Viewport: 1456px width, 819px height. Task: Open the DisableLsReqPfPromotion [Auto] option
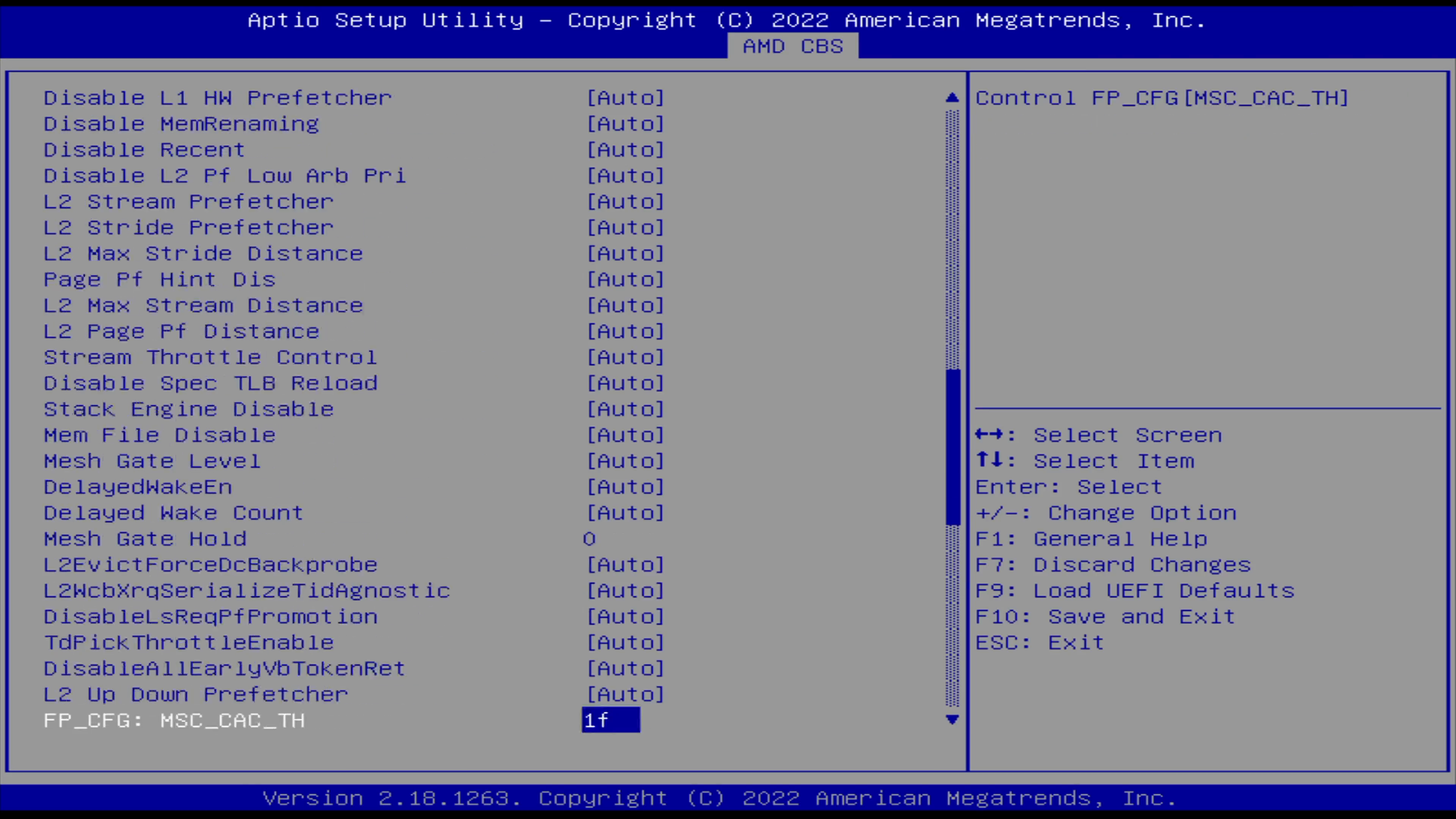(626, 617)
